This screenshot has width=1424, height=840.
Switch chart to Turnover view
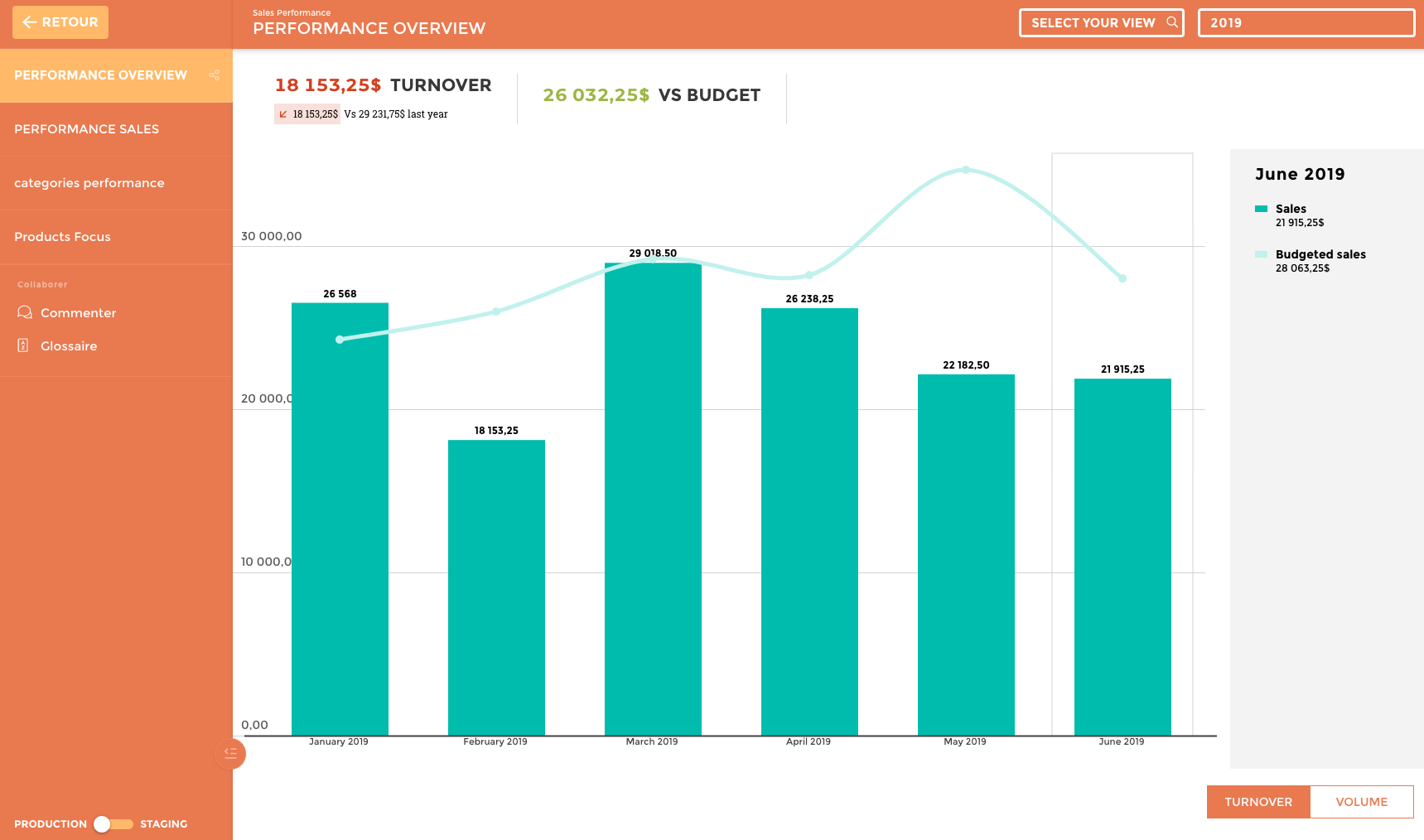click(1257, 802)
